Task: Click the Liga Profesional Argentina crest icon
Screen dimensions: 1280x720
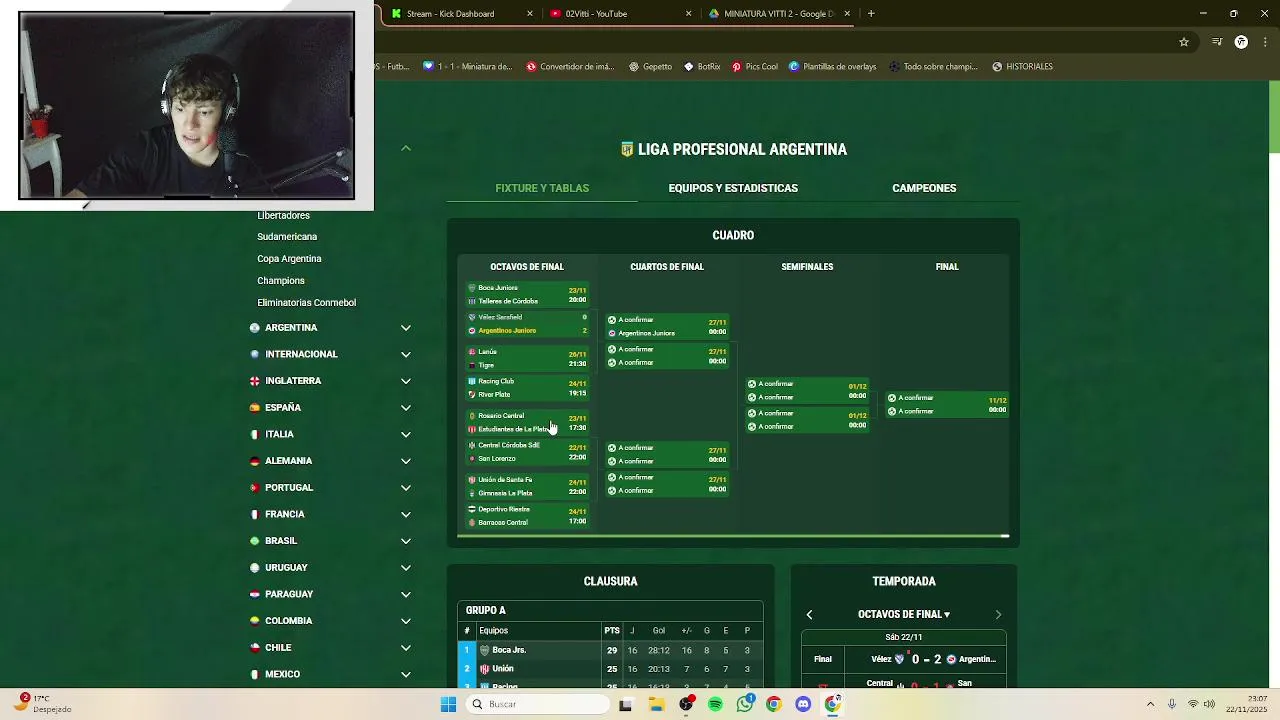Action: (627, 149)
